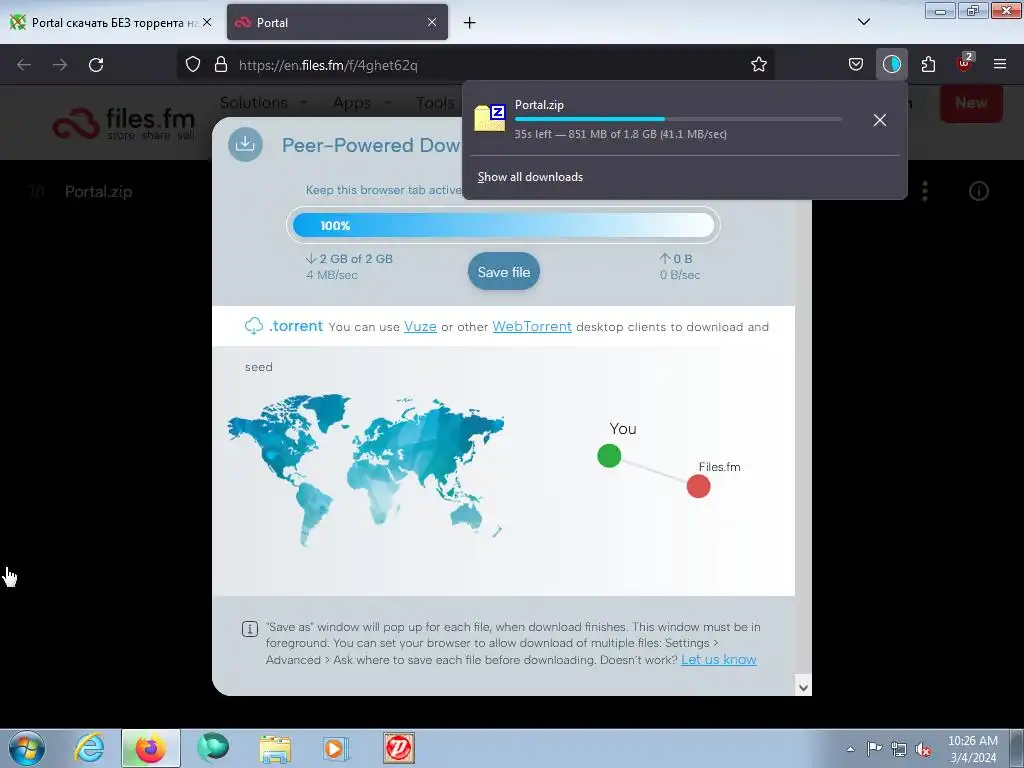
Task: Click the 100% peer download progress bar
Action: (x=504, y=225)
